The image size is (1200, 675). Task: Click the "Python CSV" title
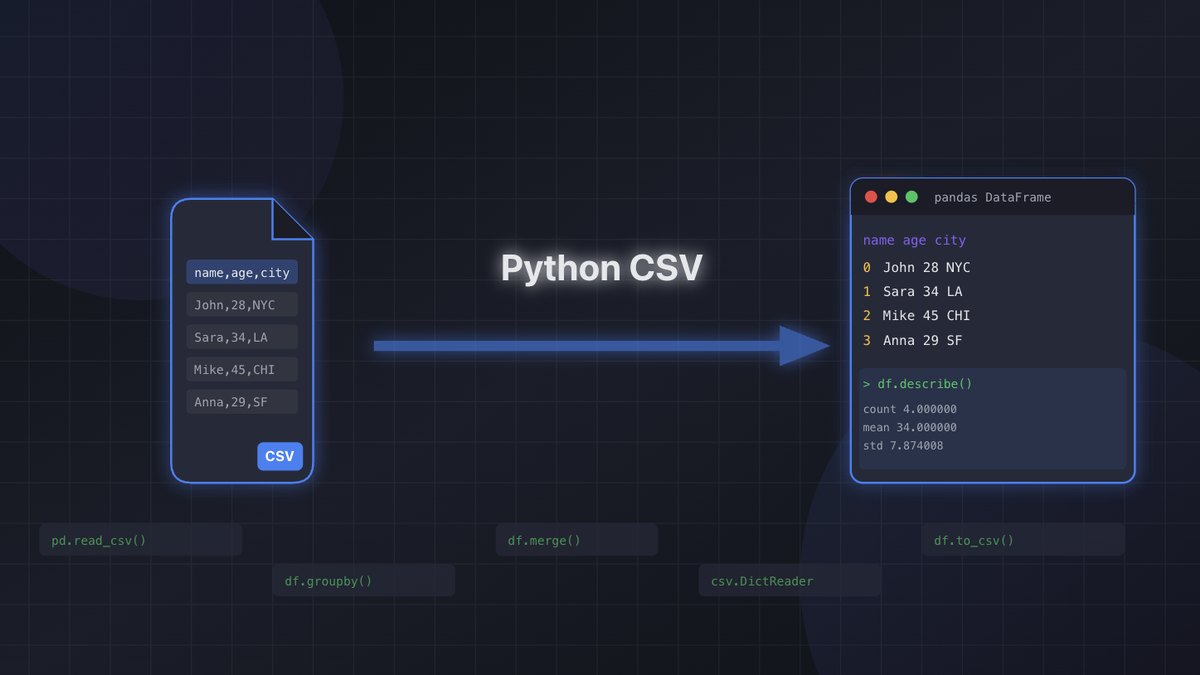601,268
